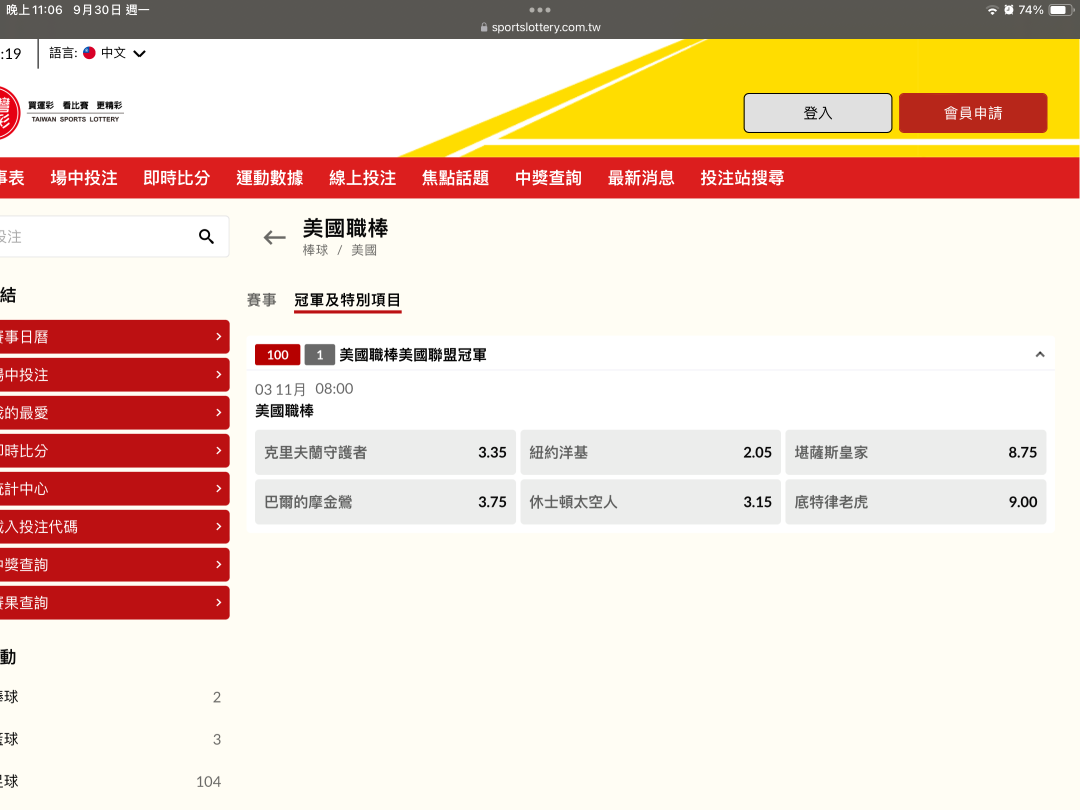Bet on 克里夫蘭守護者 at 3.35
1080x810 pixels.
pos(385,453)
